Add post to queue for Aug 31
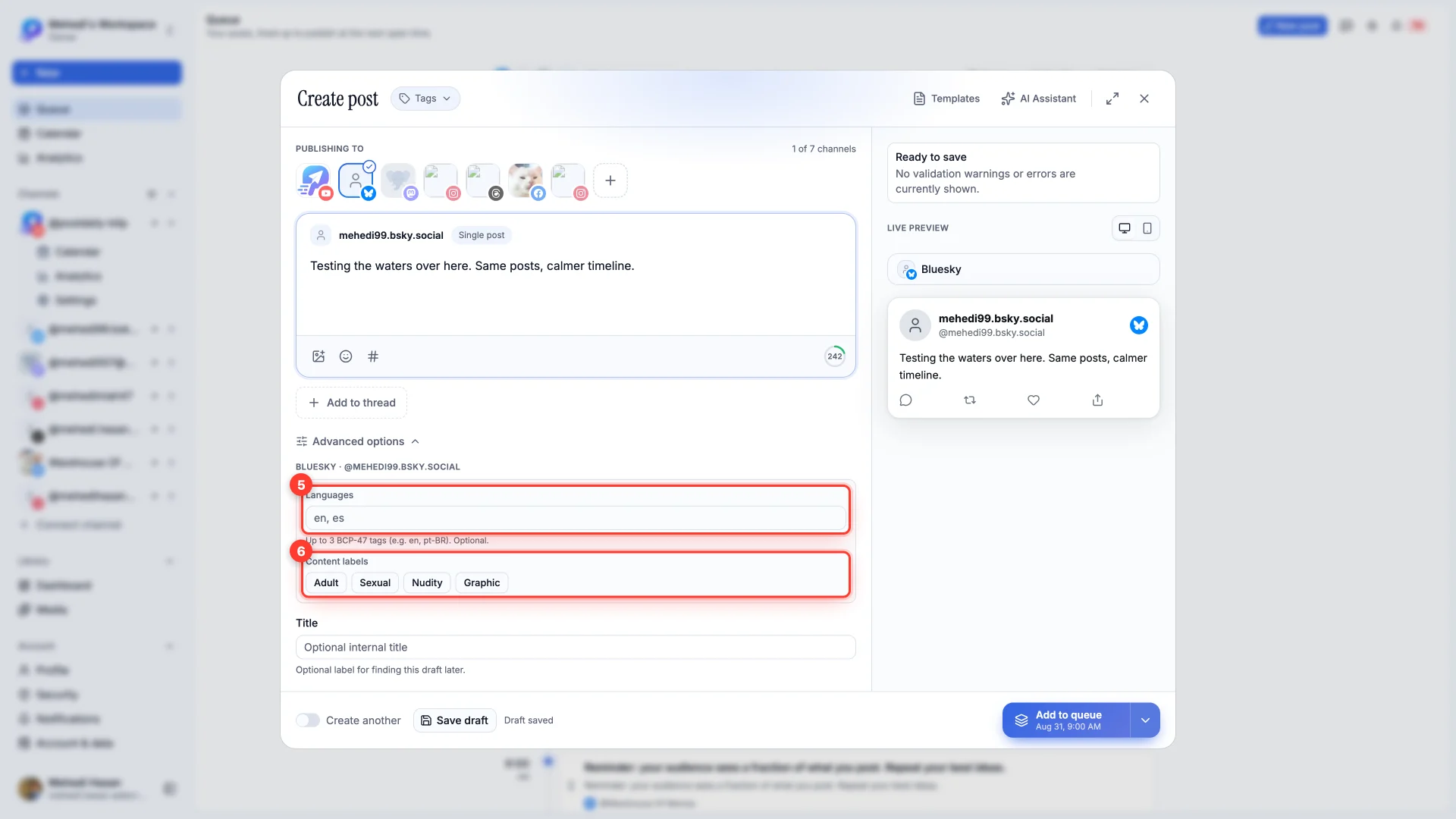This screenshot has height=819, width=1456. tap(1066, 720)
